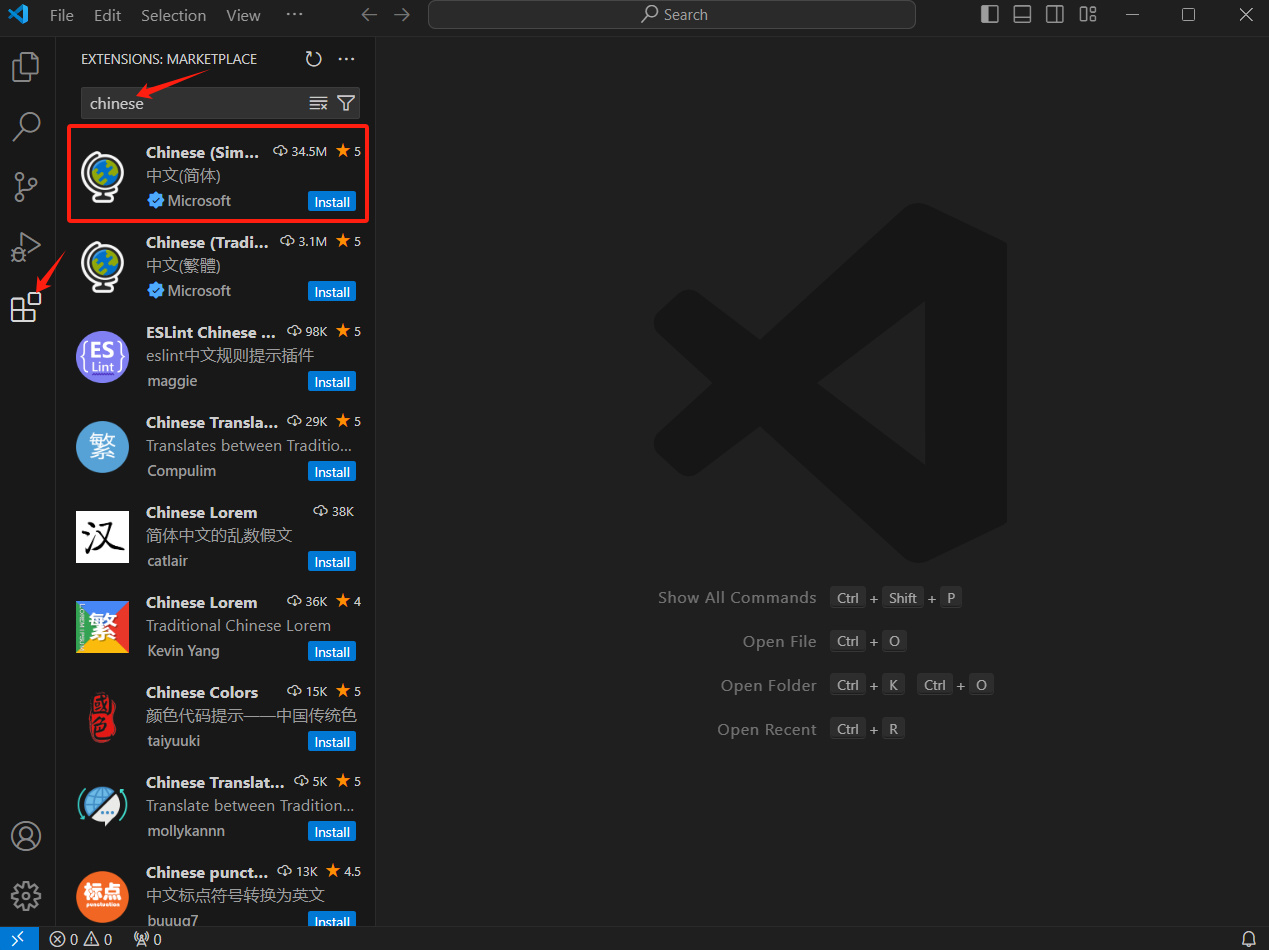Open the errors and warnings status
This screenshot has width=1269, height=950.
coord(81,939)
